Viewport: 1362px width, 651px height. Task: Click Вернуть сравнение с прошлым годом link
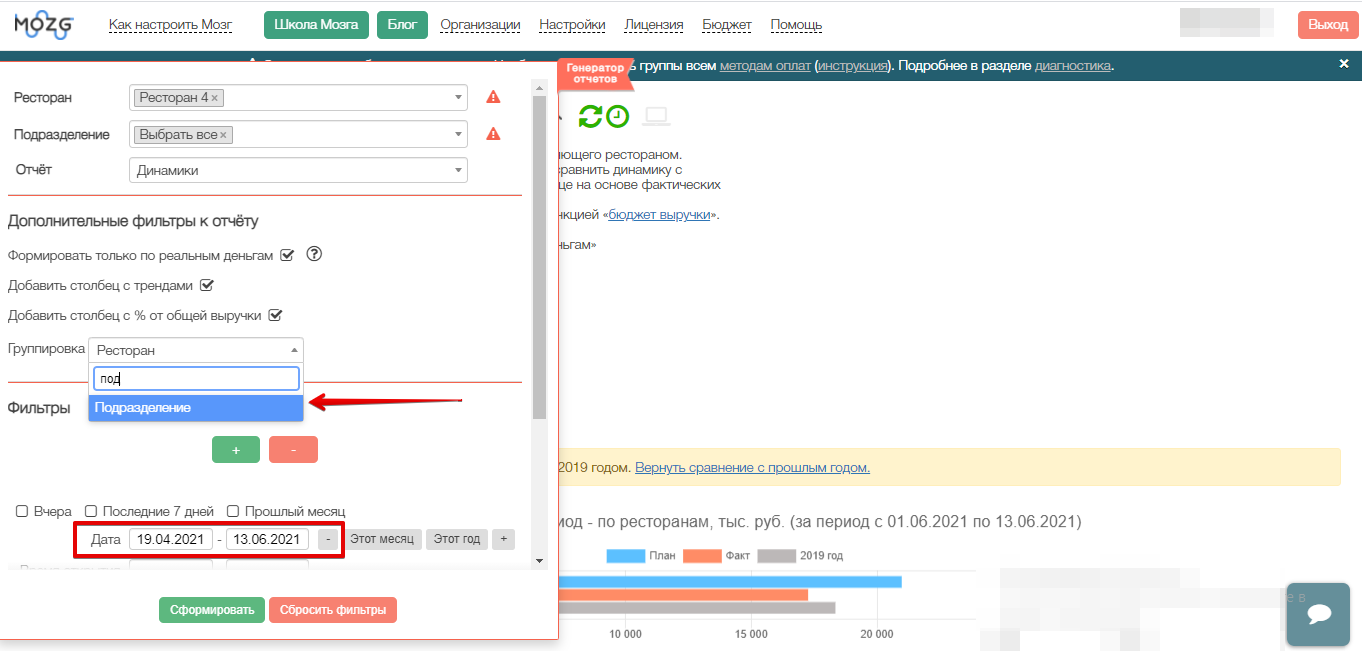click(x=752, y=467)
